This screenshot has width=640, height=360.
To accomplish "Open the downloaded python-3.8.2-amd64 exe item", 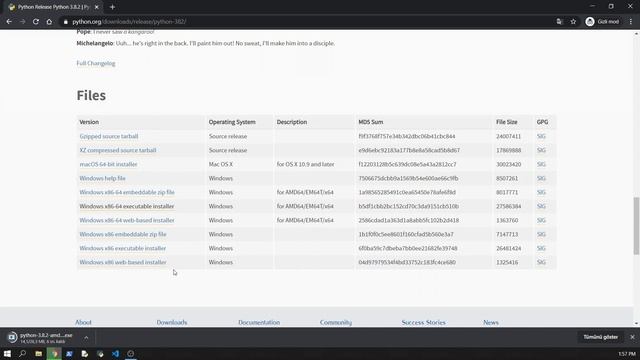I will pyautogui.click(x=46, y=338).
